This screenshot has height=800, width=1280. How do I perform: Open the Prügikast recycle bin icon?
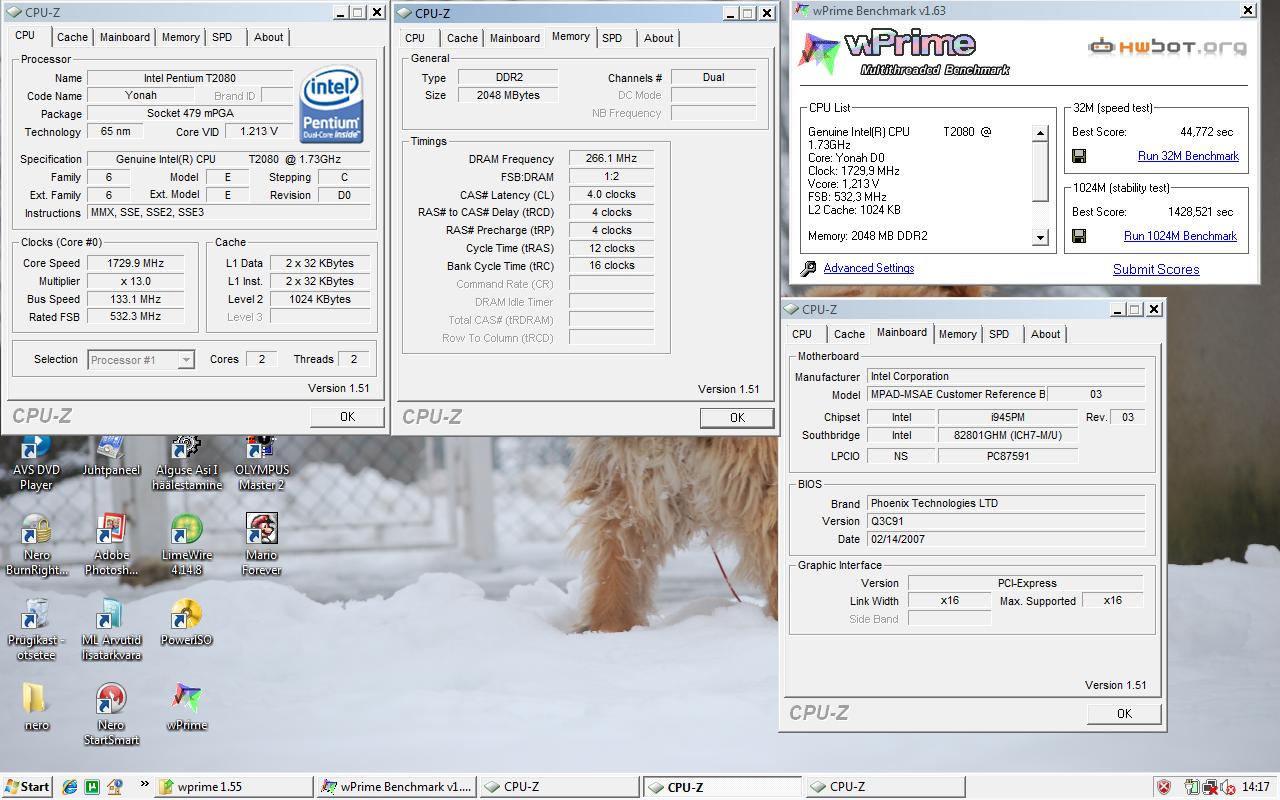[x=36, y=630]
